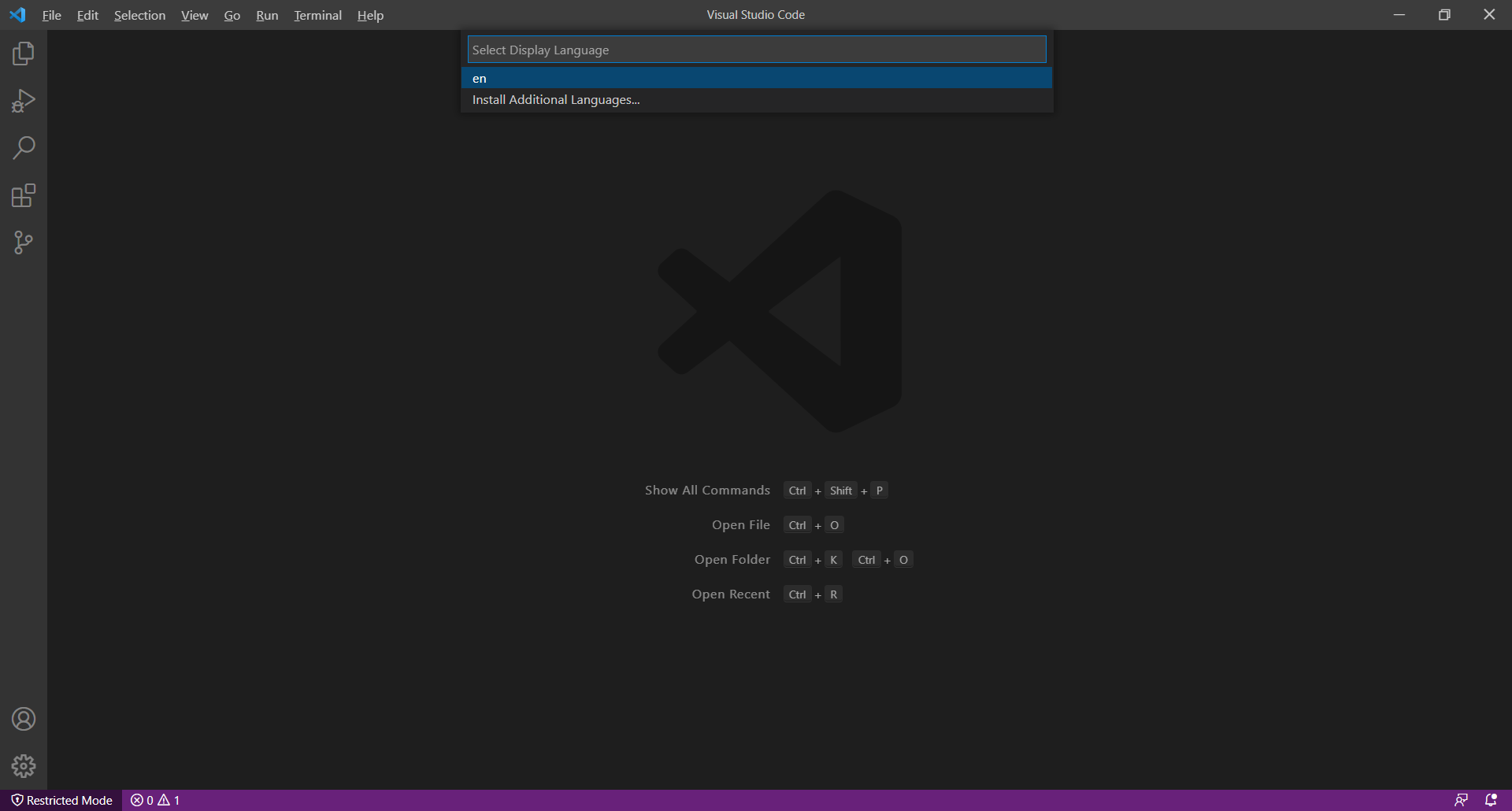Open the Extensions view icon

coord(24,195)
